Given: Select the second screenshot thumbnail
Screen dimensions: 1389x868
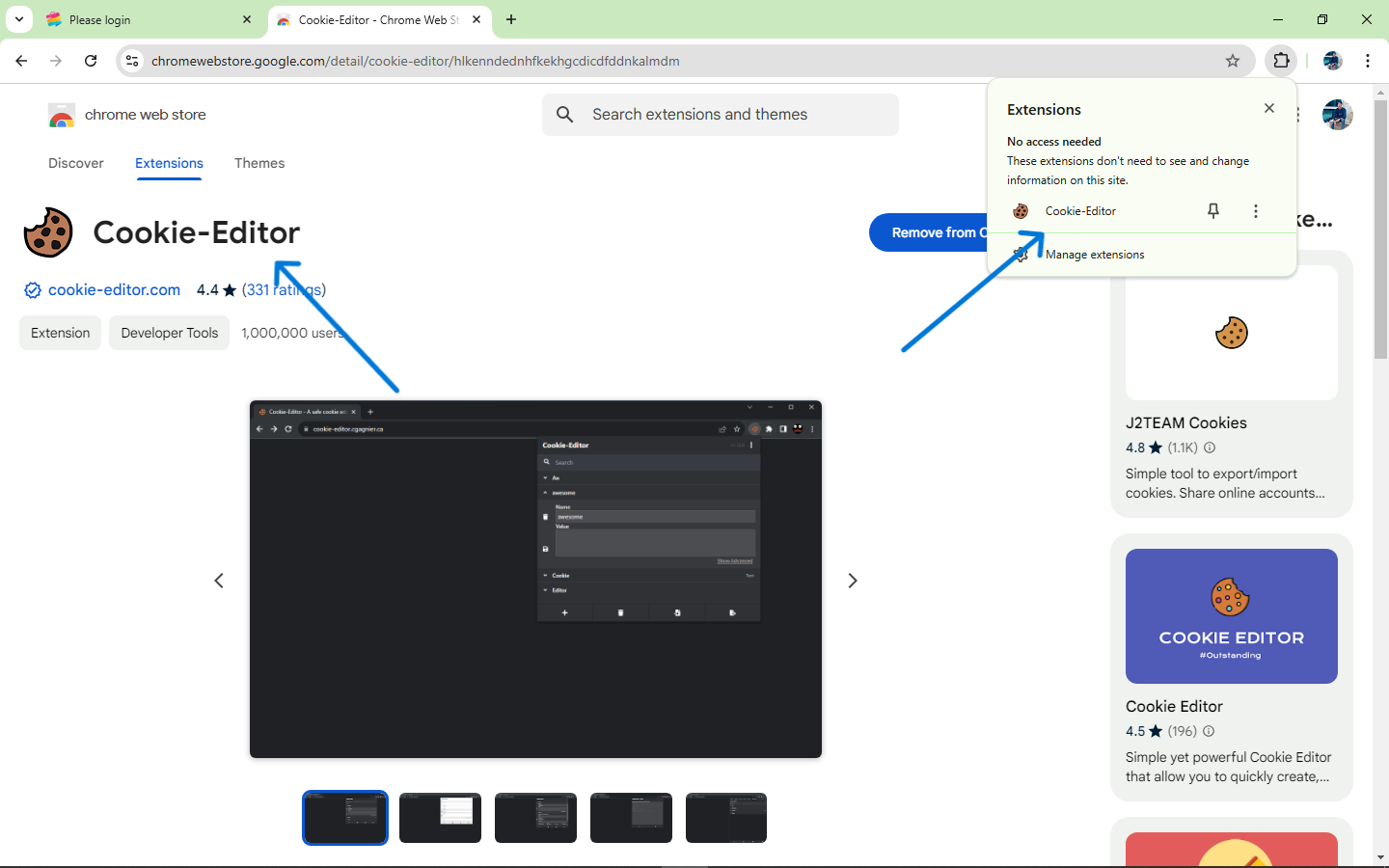Looking at the screenshot, I should click(x=440, y=817).
